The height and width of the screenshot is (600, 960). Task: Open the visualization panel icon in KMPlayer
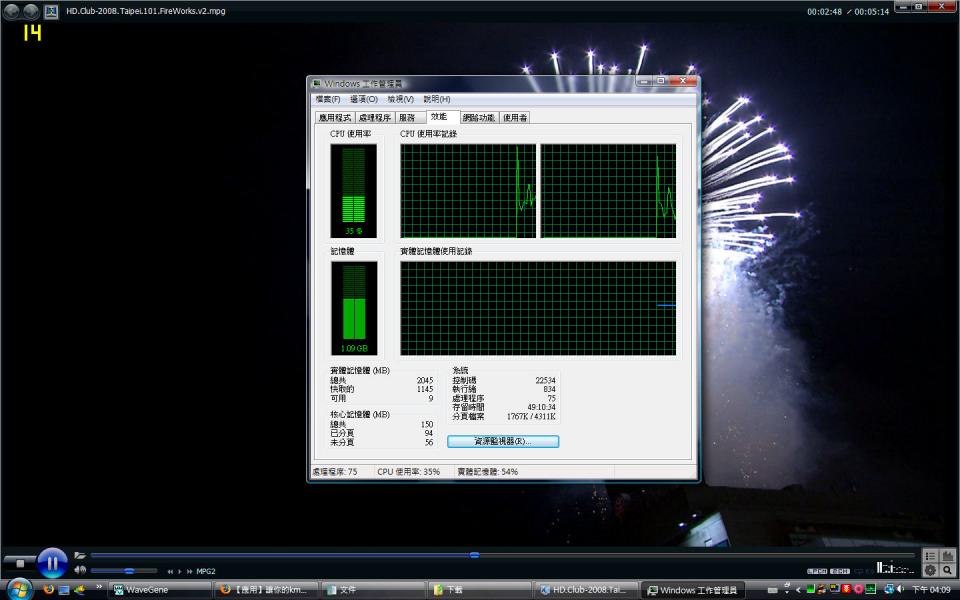[x=947, y=556]
